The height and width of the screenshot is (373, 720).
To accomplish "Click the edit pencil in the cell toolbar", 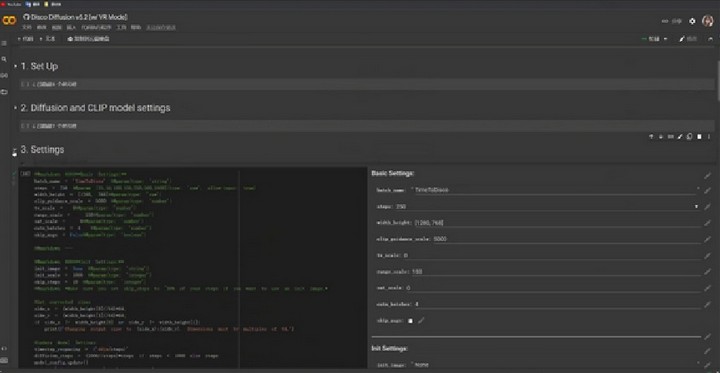I will [x=680, y=137].
